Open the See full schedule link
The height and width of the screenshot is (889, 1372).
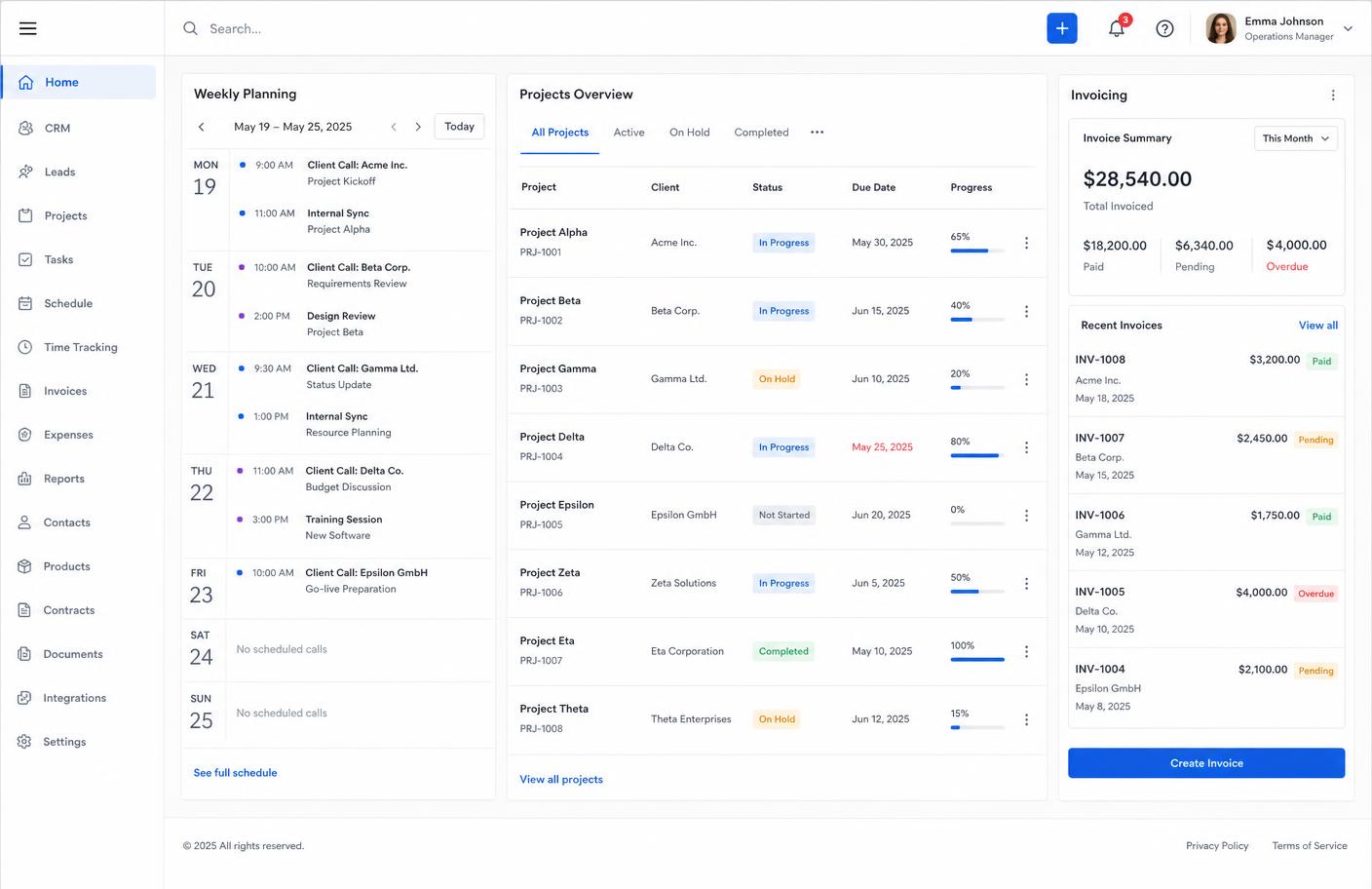click(235, 773)
